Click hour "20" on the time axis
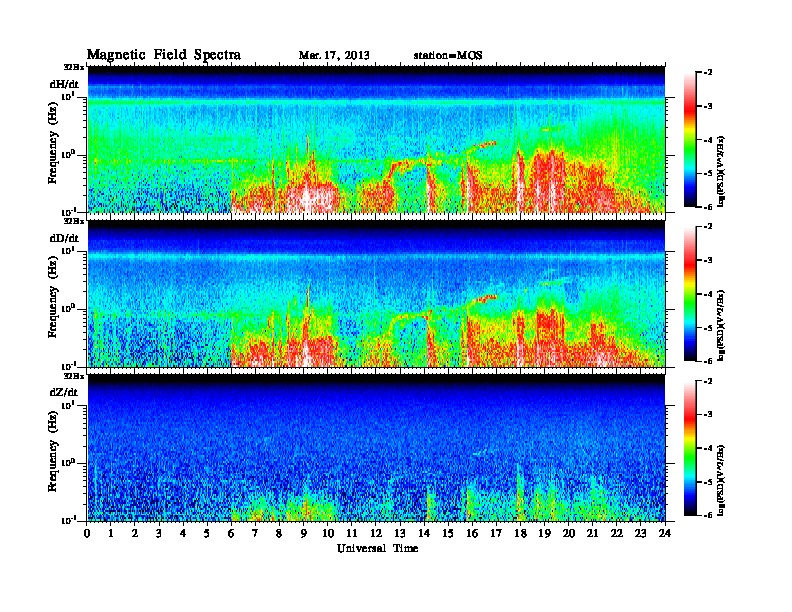Screen dimensions: 792x612 click(x=569, y=534)
